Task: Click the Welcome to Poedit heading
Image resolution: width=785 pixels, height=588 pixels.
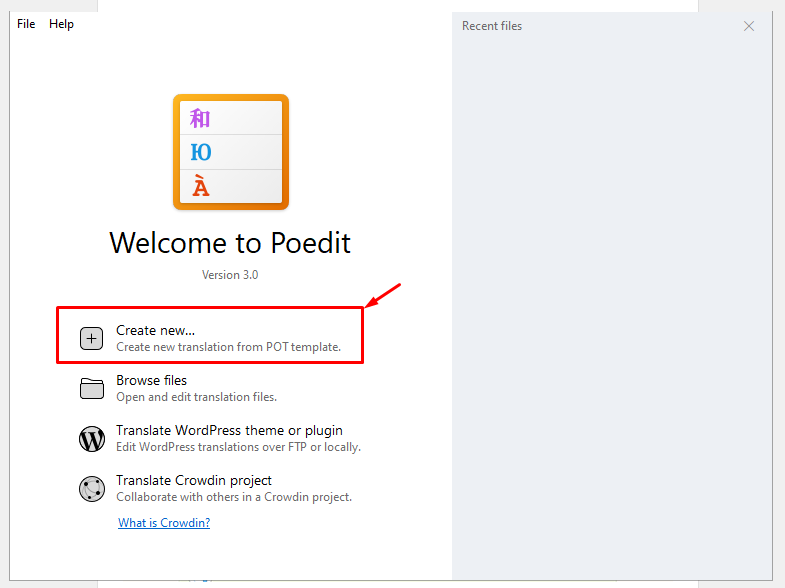Action: (230, 243)
